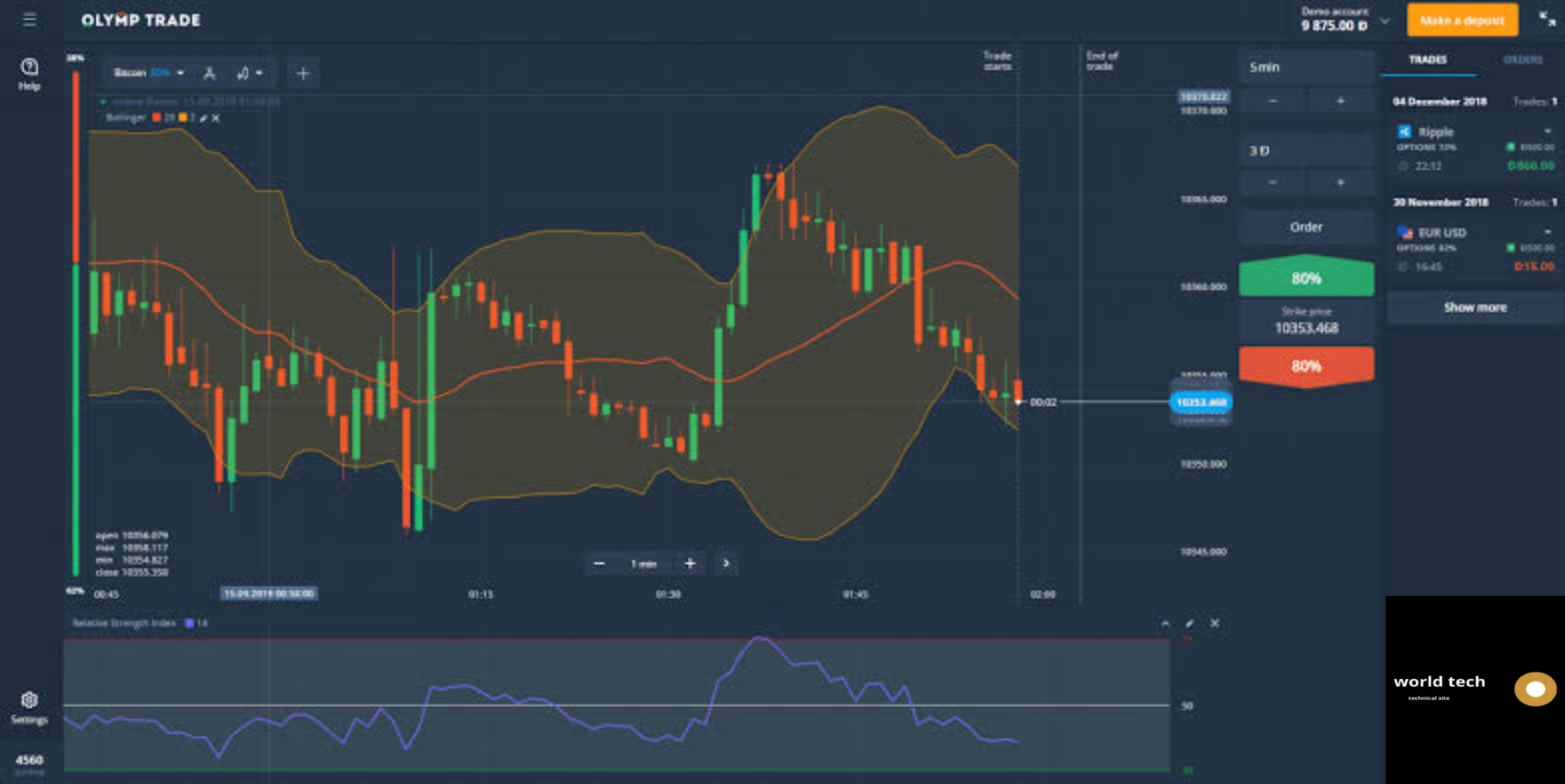Screen dimensions: 1565x784
Task: Zoom in the chart timeframe
Action: (x=690, y=563)
